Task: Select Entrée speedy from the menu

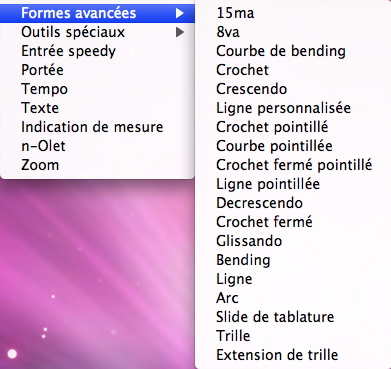Action: [97, 51]
